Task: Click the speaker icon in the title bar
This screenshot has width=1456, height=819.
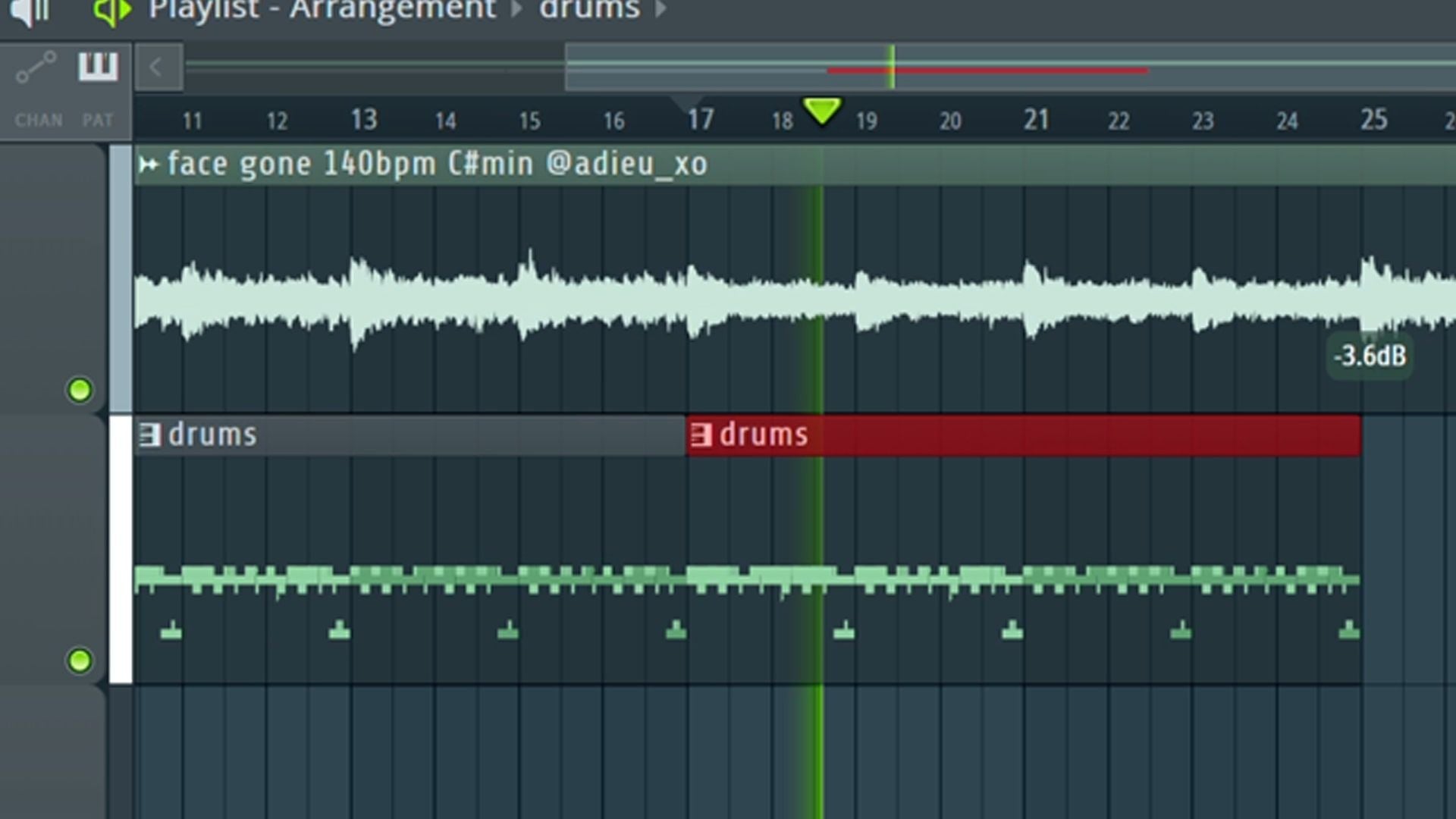Action: click(30, 11)
